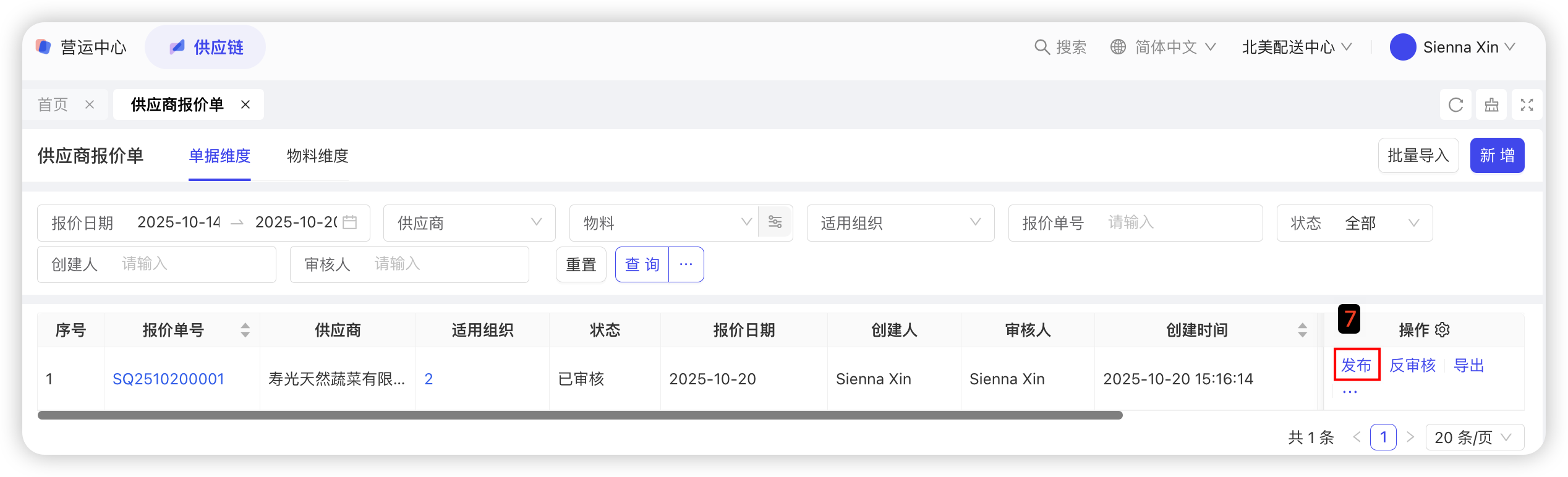Click the 发布 action link

coord(1356,365)
